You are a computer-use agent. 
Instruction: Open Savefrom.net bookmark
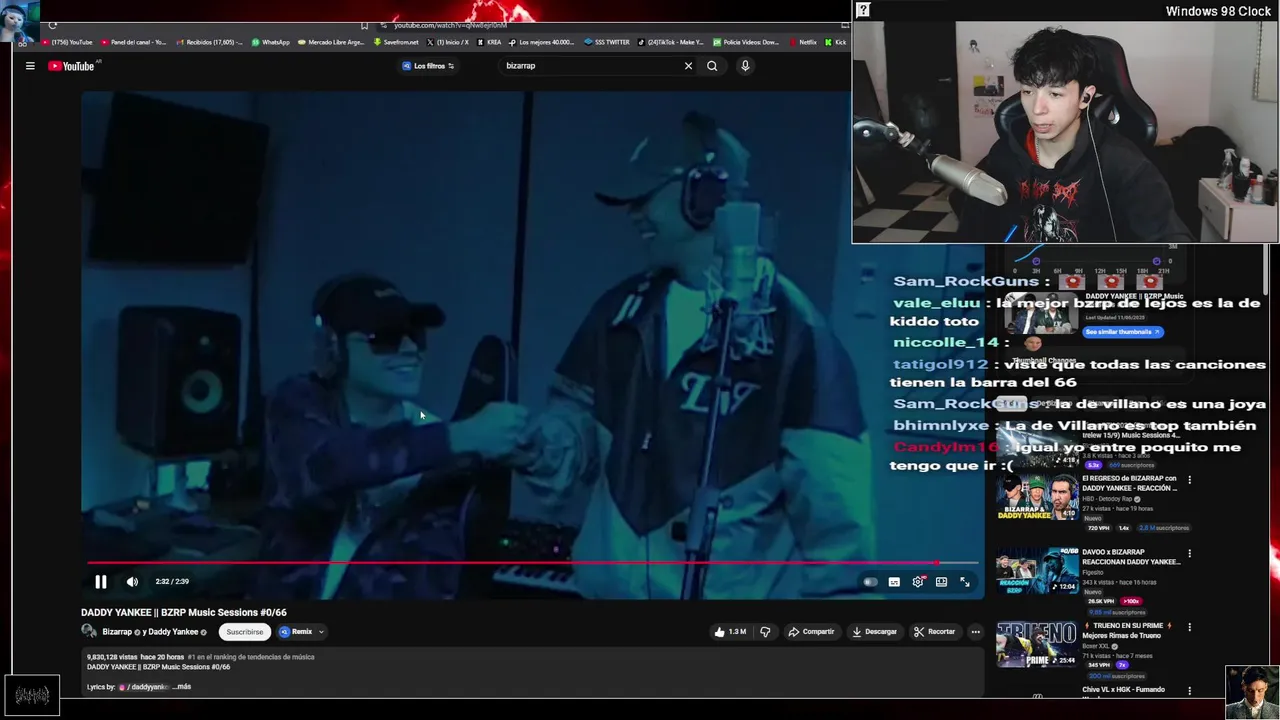pos(396,42)
